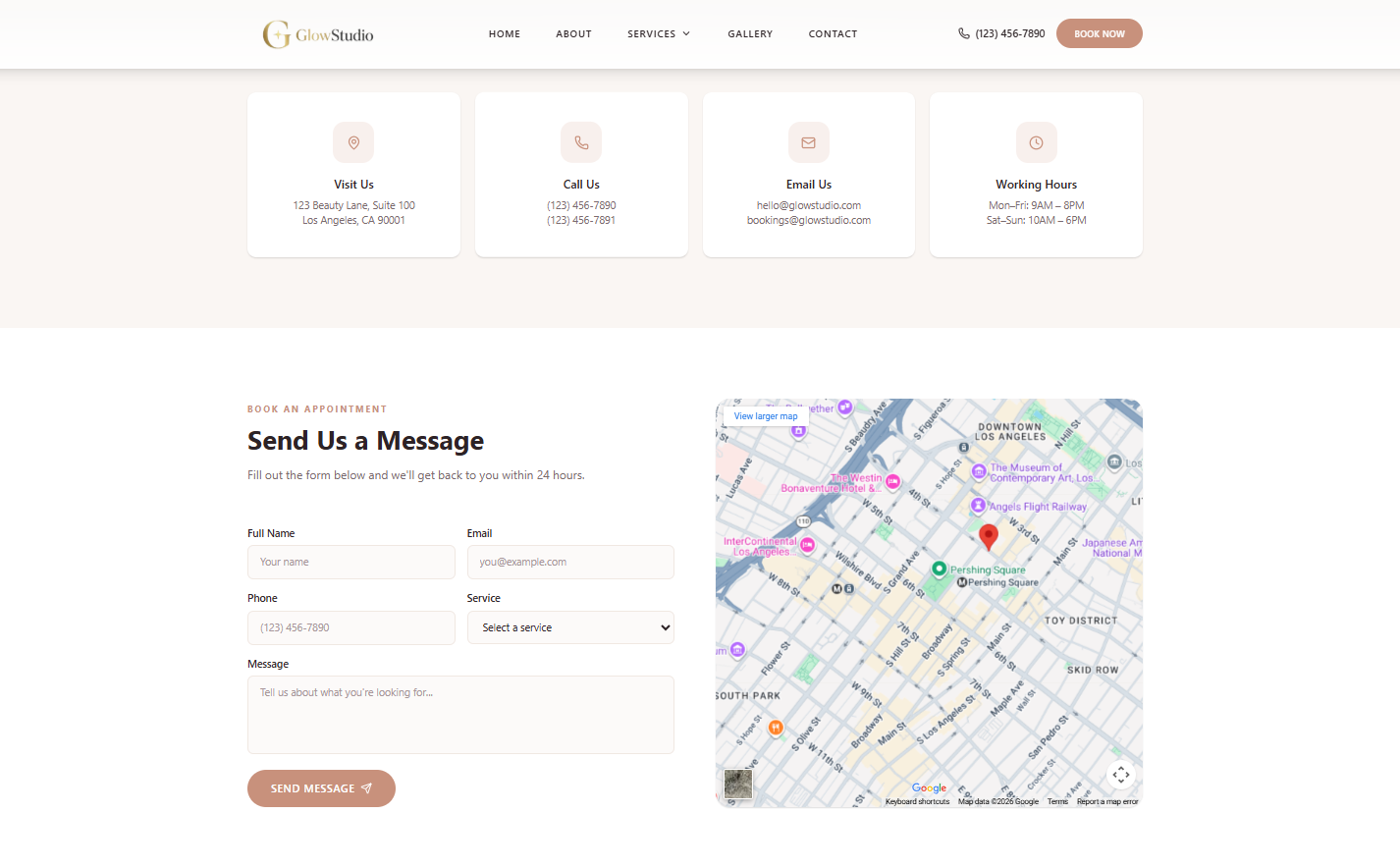
Task: Click the InterContinental Los Angeles marker
Action: [x=807, y=545]
